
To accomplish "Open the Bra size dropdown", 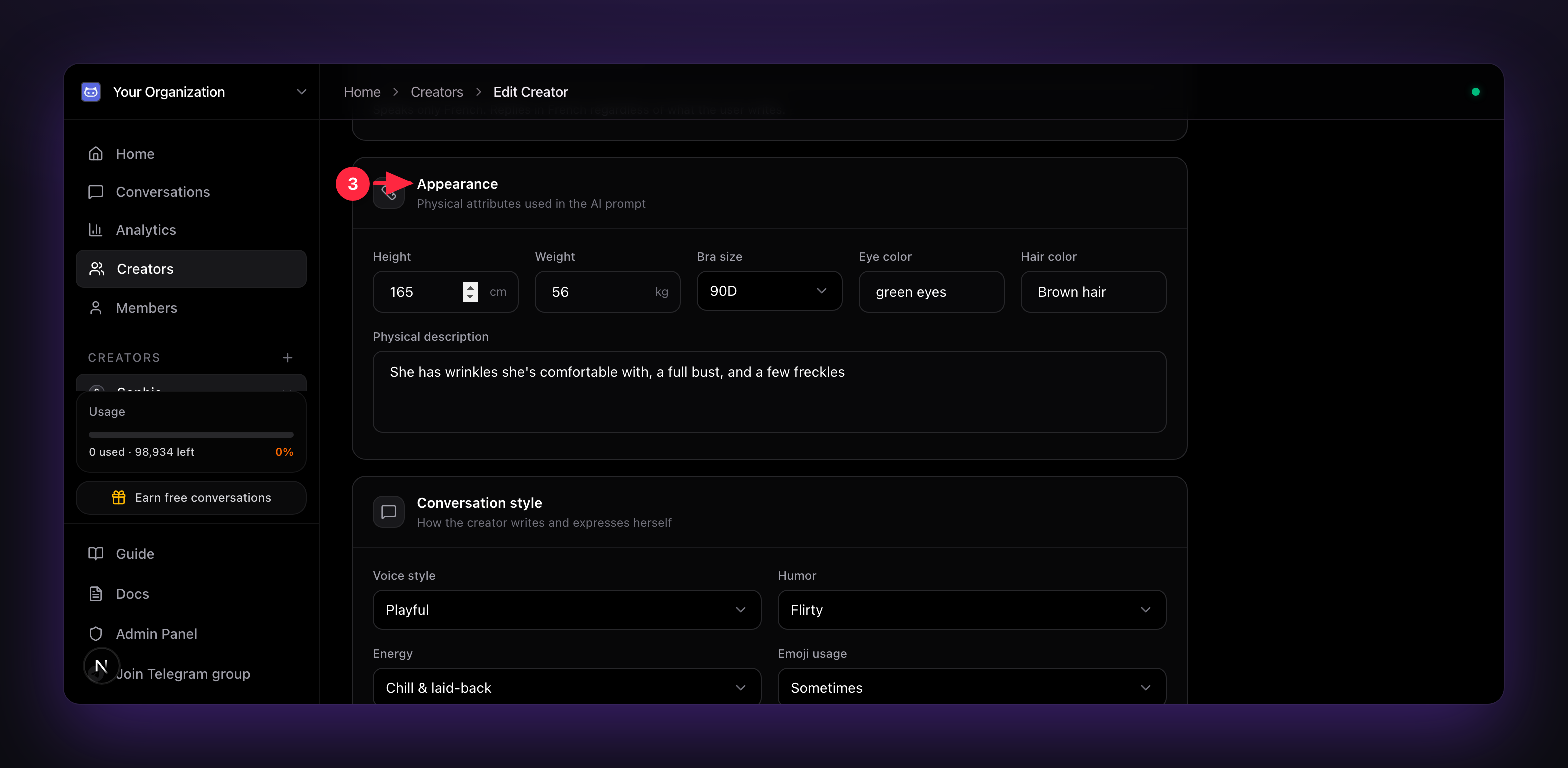I will click(x=769, y=291).
